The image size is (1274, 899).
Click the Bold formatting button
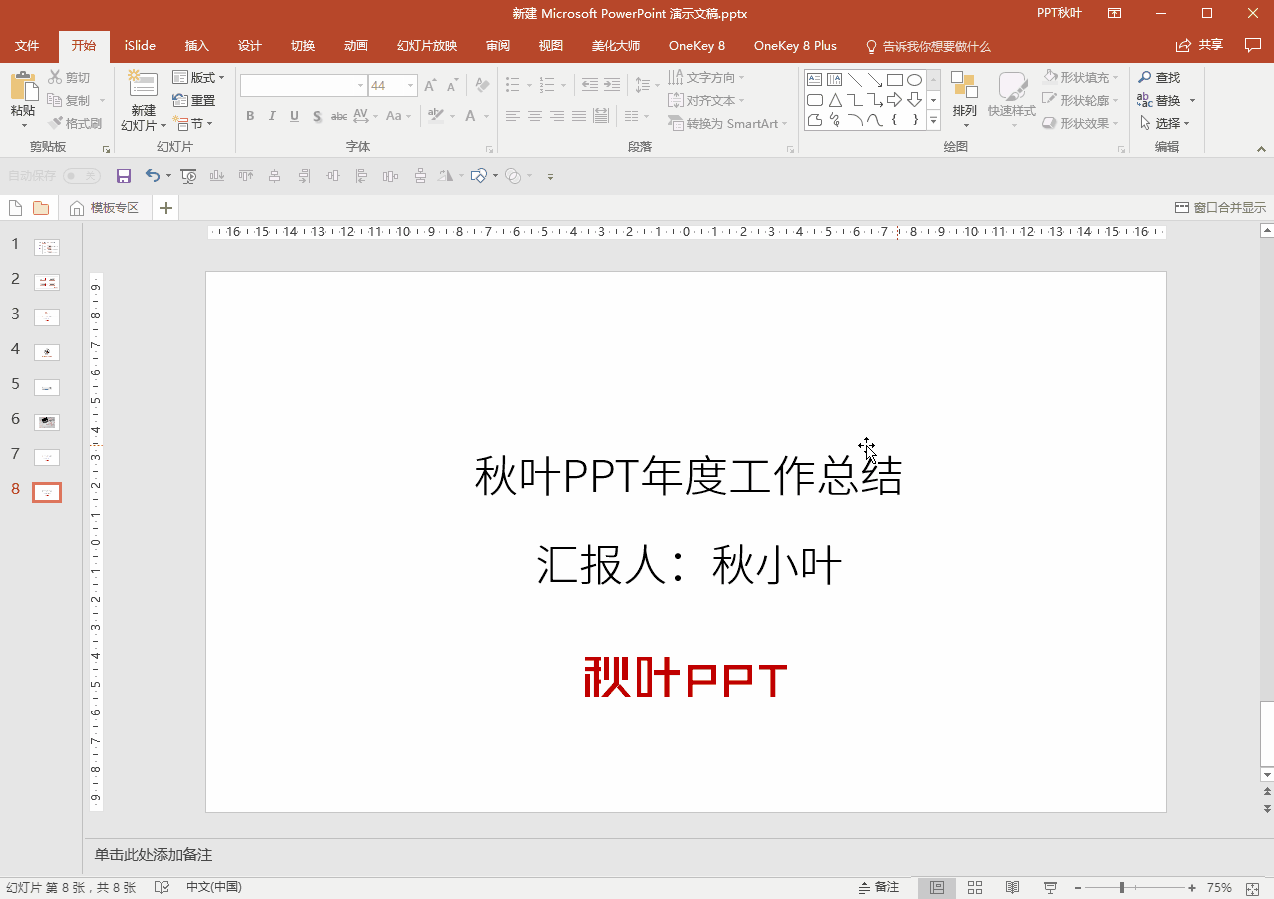[x=250, y=116]
